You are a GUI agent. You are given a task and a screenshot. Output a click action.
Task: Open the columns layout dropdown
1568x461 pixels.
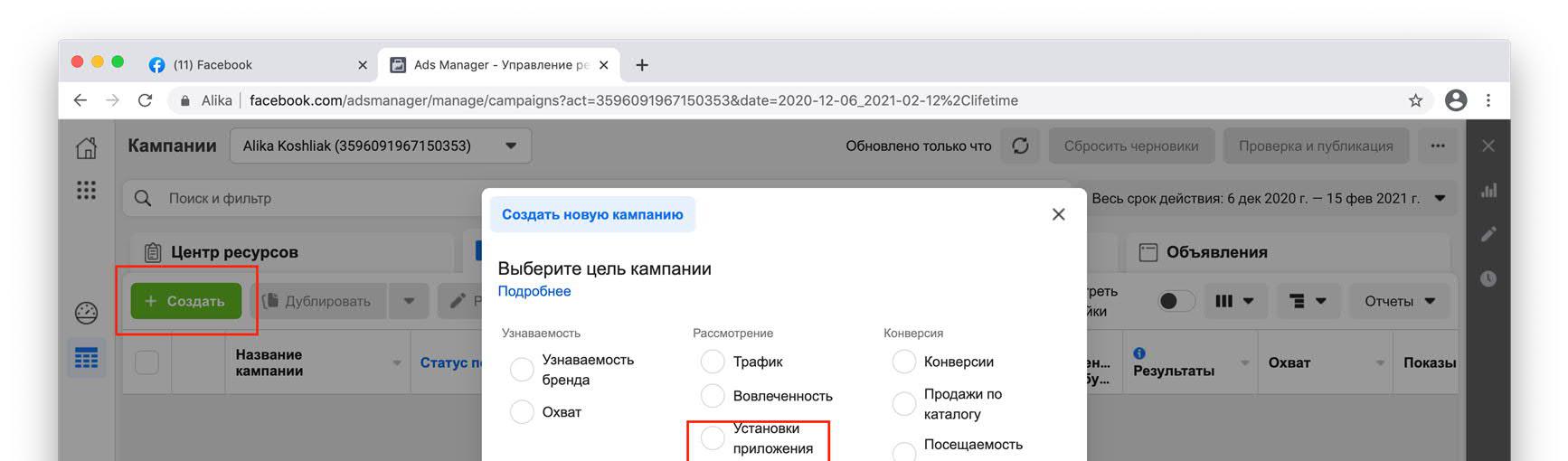1234,301
